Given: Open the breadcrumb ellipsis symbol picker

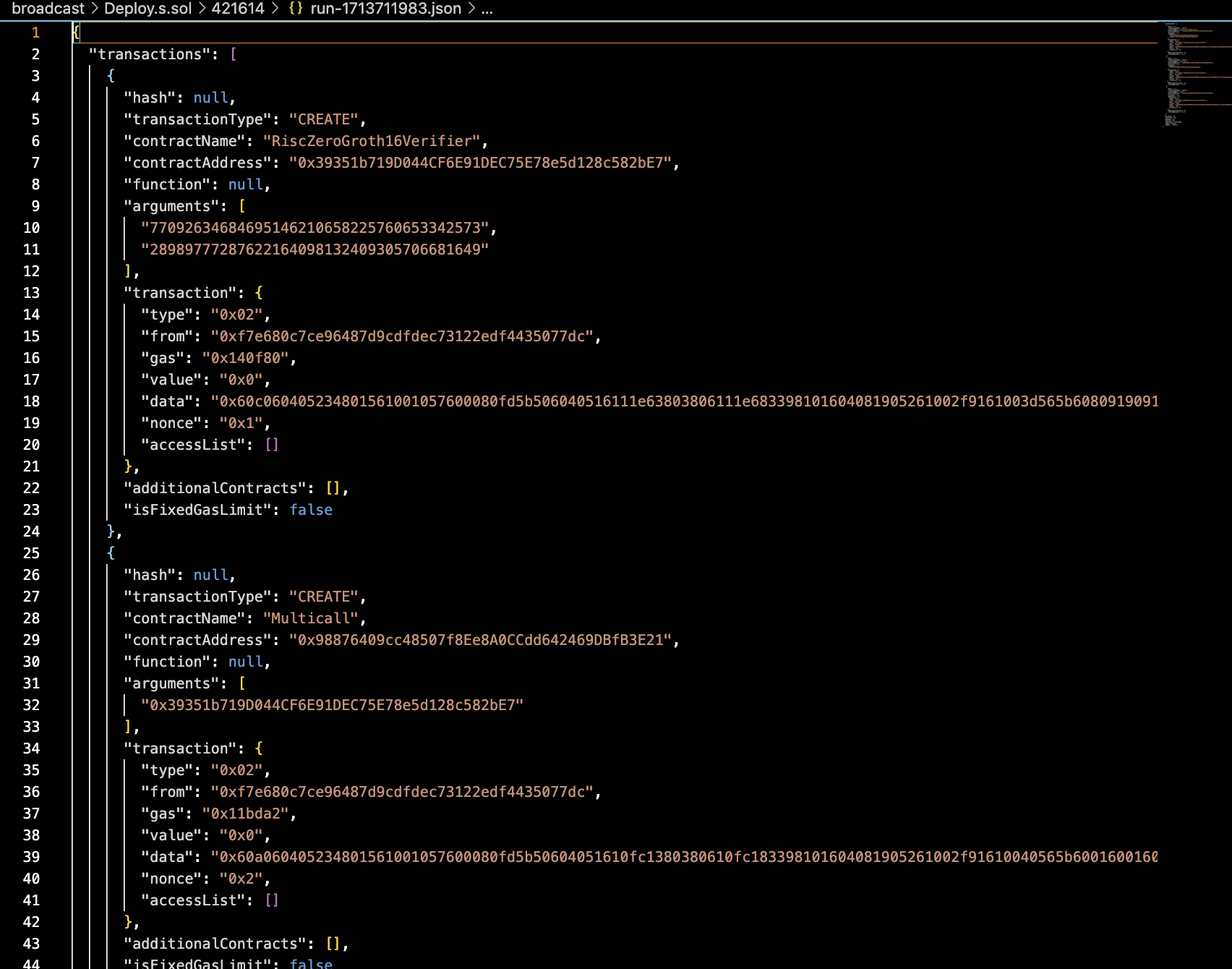Looking at the screenshot, I should (x=487, y=9).
